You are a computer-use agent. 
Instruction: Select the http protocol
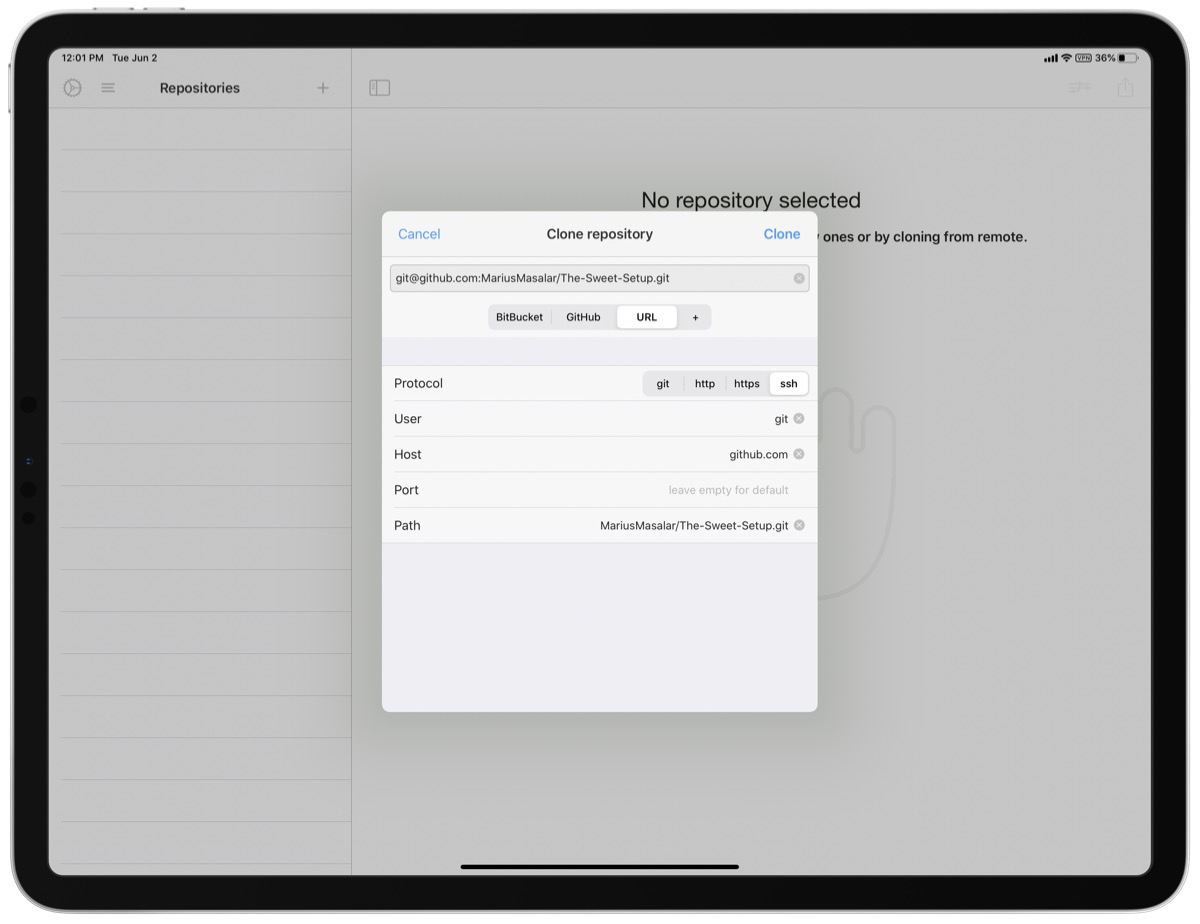[x=705, y=384]
